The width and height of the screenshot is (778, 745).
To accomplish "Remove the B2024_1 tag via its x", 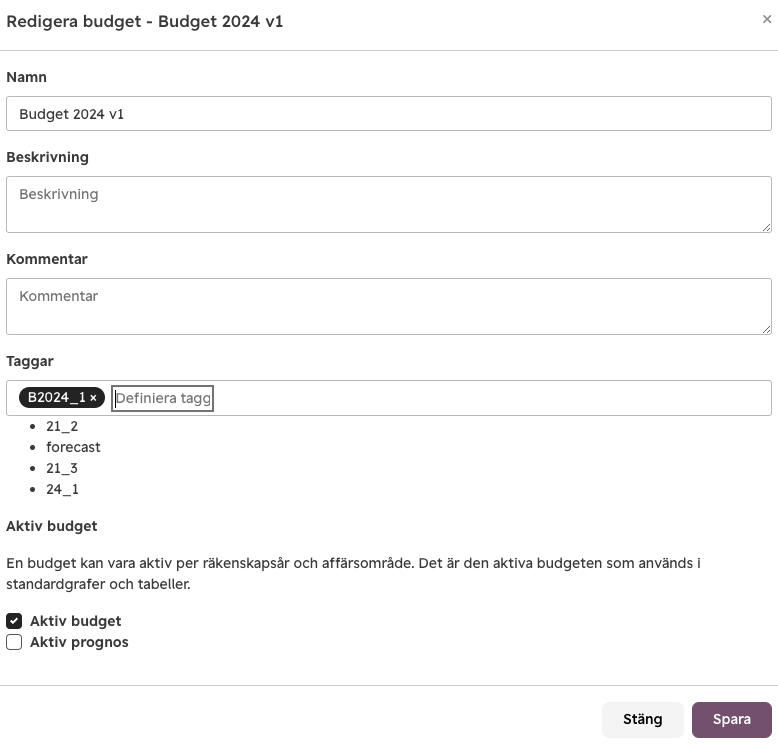I will coord(93,398).
